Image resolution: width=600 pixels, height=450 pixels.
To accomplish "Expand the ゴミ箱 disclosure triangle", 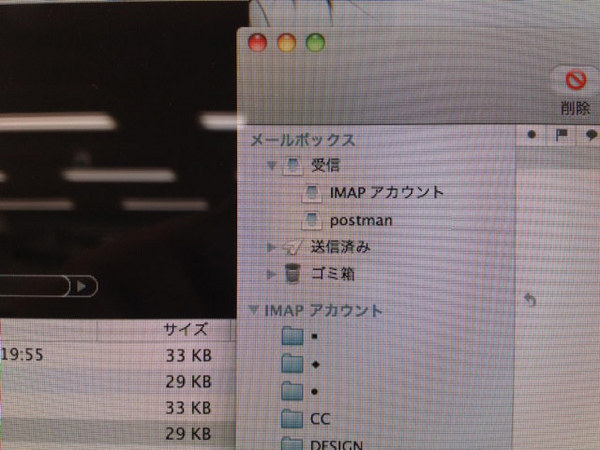I will (x=271, y=274).
